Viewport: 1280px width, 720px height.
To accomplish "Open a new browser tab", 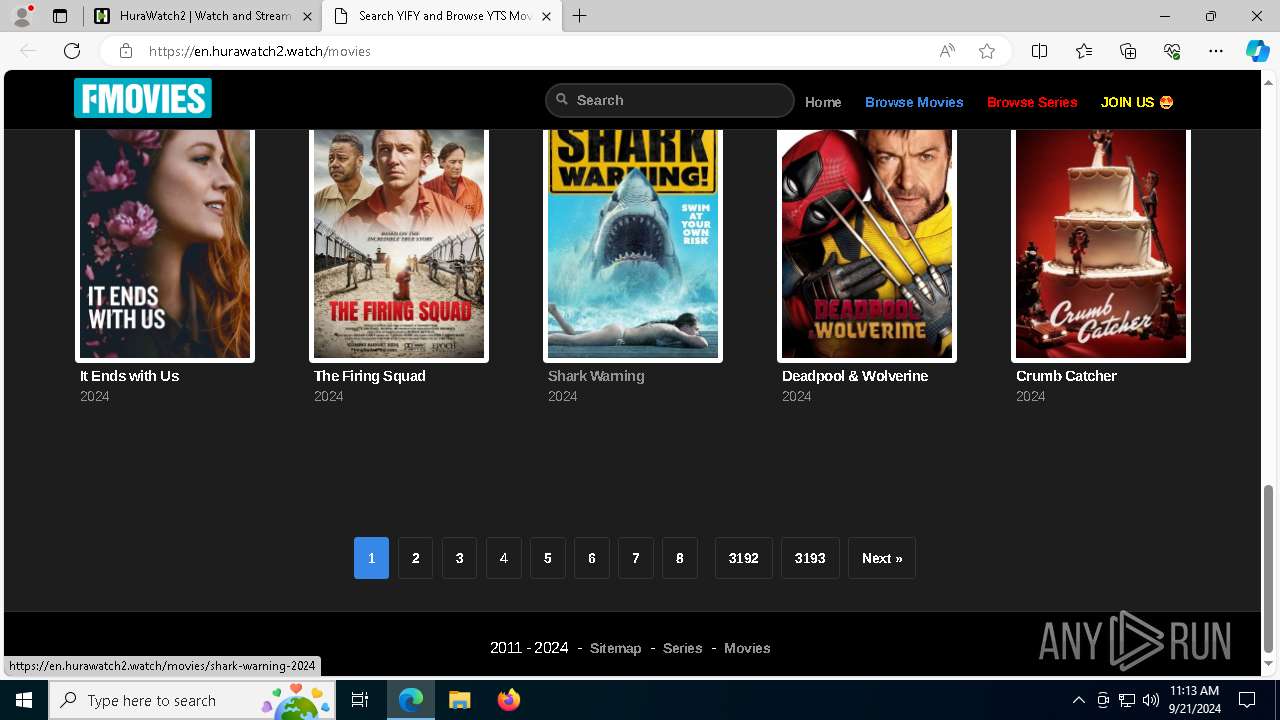I will coord(580,16).
